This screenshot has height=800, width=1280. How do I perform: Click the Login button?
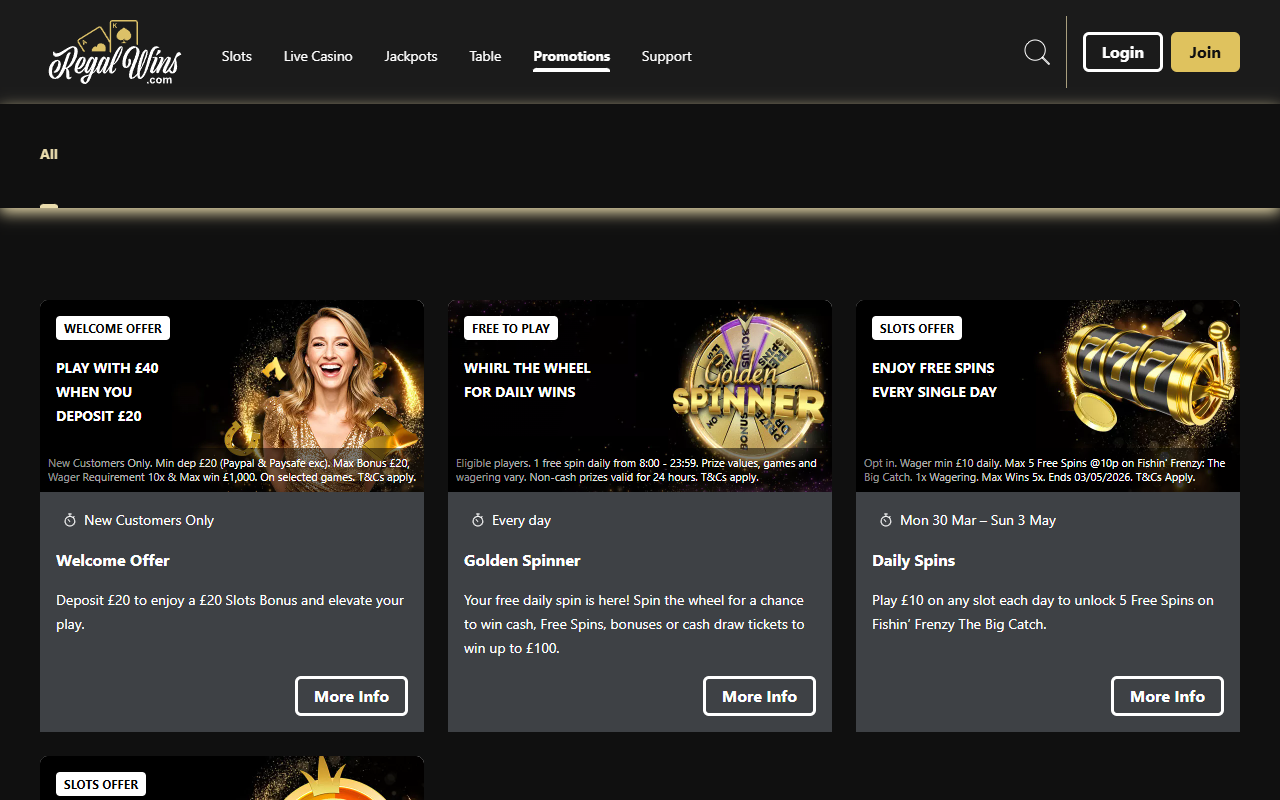1123,52
